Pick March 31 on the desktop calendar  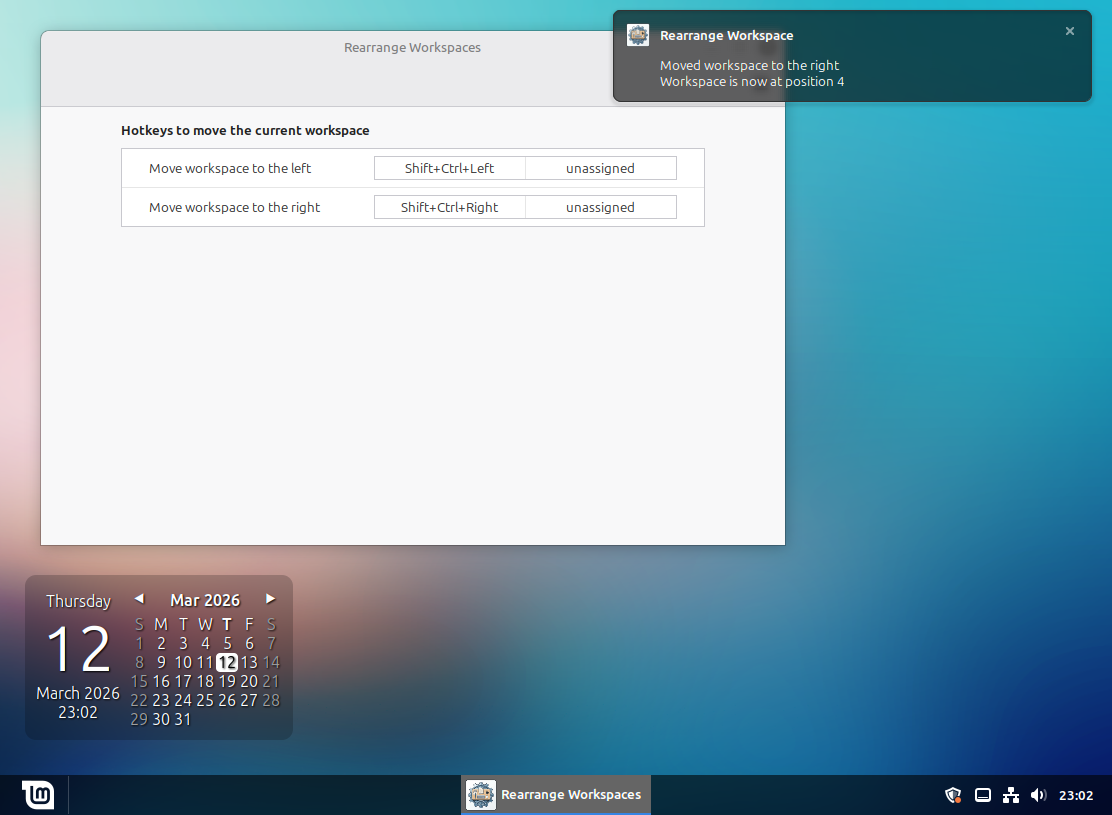pos(183,719)
